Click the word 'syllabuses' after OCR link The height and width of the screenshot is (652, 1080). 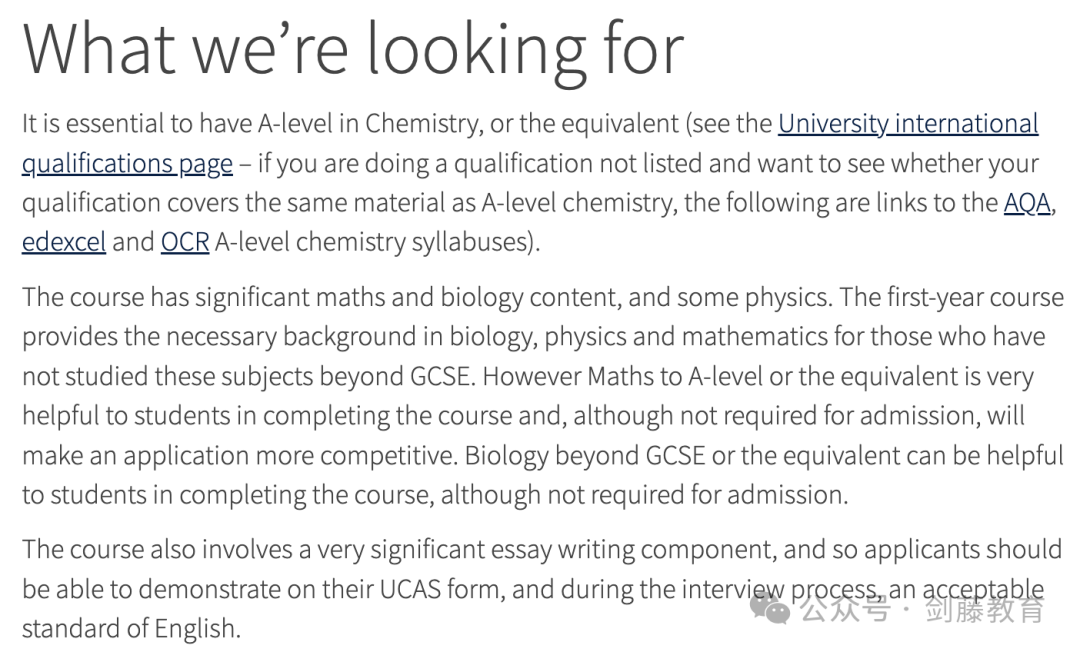[469, 242]
